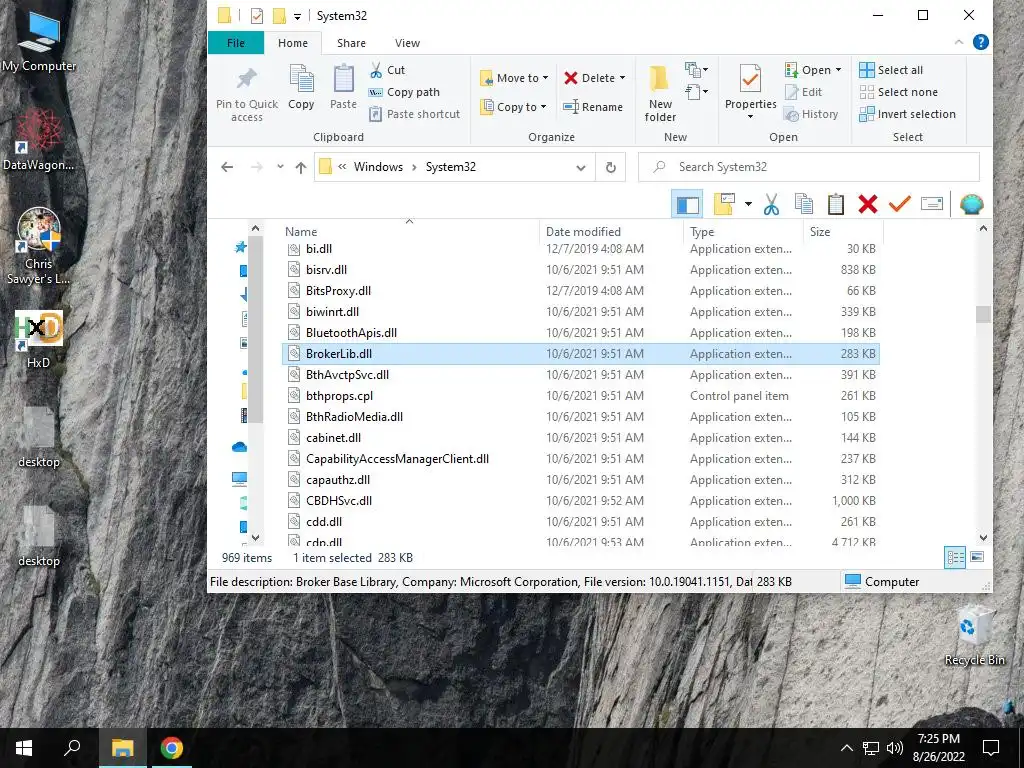Click Invert selection in the ribbon
Screen dimensions: 1024x768
click(908, 114)
